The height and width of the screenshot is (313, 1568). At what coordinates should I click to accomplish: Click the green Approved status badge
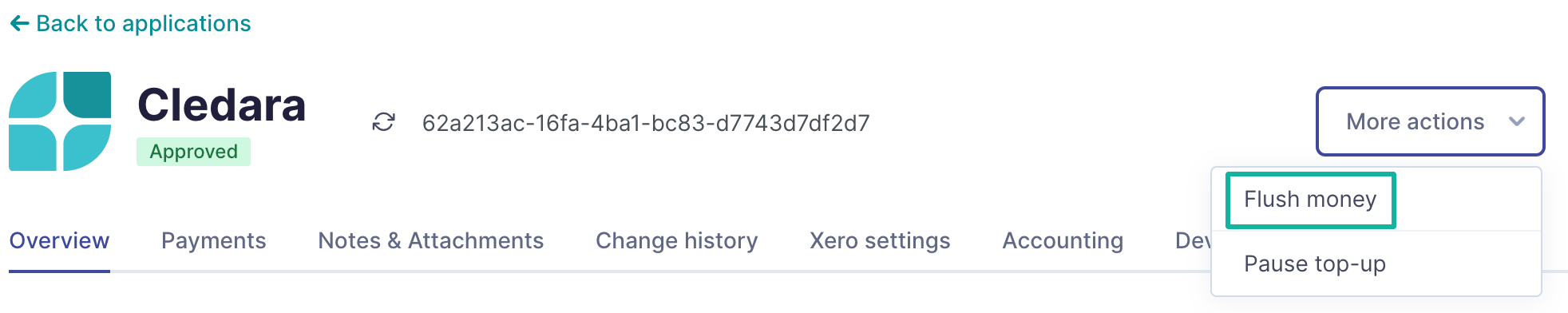click(x=193, y=152)
